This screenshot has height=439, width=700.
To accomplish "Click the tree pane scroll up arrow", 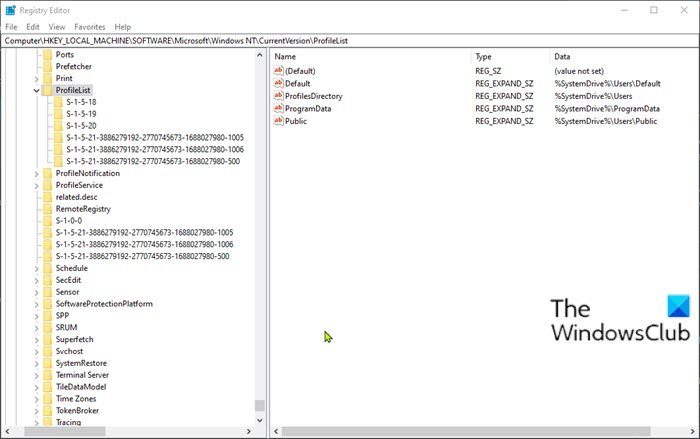I will pyautogui.click(x=260, y=55).
